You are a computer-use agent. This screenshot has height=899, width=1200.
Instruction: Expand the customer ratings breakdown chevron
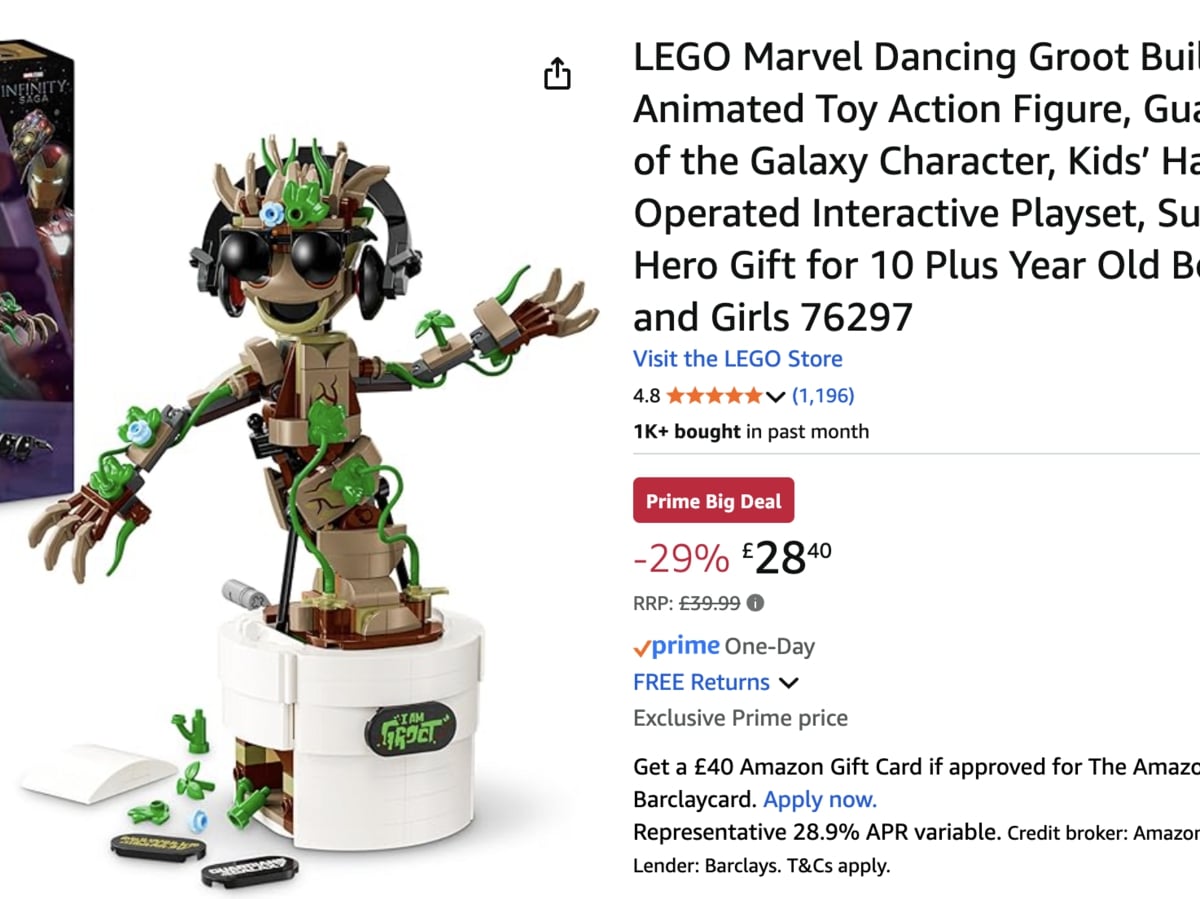776,397
